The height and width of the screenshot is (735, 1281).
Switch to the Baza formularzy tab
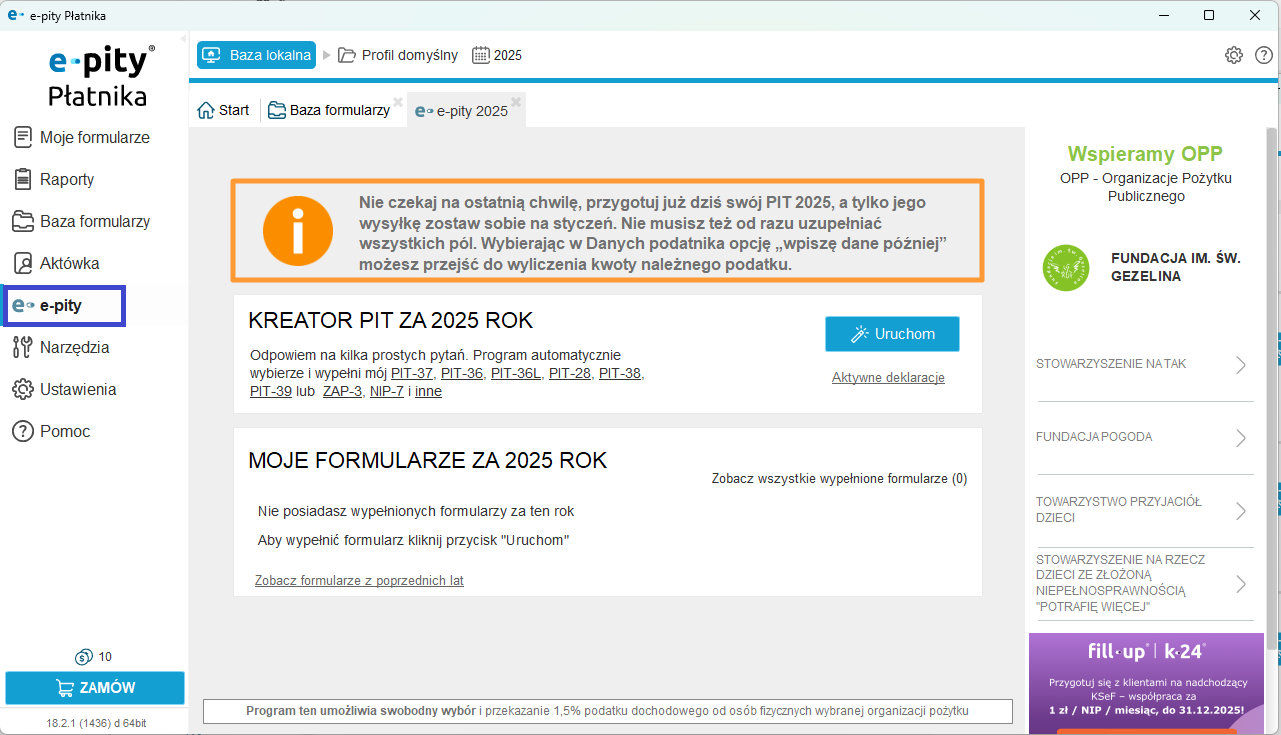[x=329, y=110]
